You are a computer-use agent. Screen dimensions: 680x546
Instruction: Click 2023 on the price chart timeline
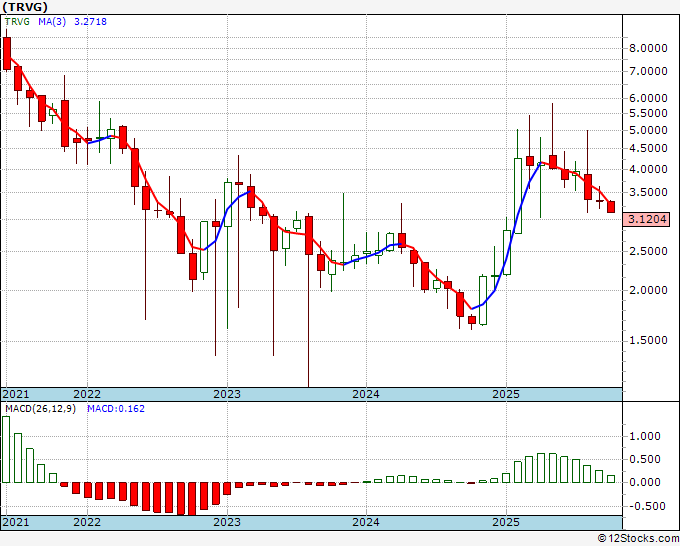[227, 394]
